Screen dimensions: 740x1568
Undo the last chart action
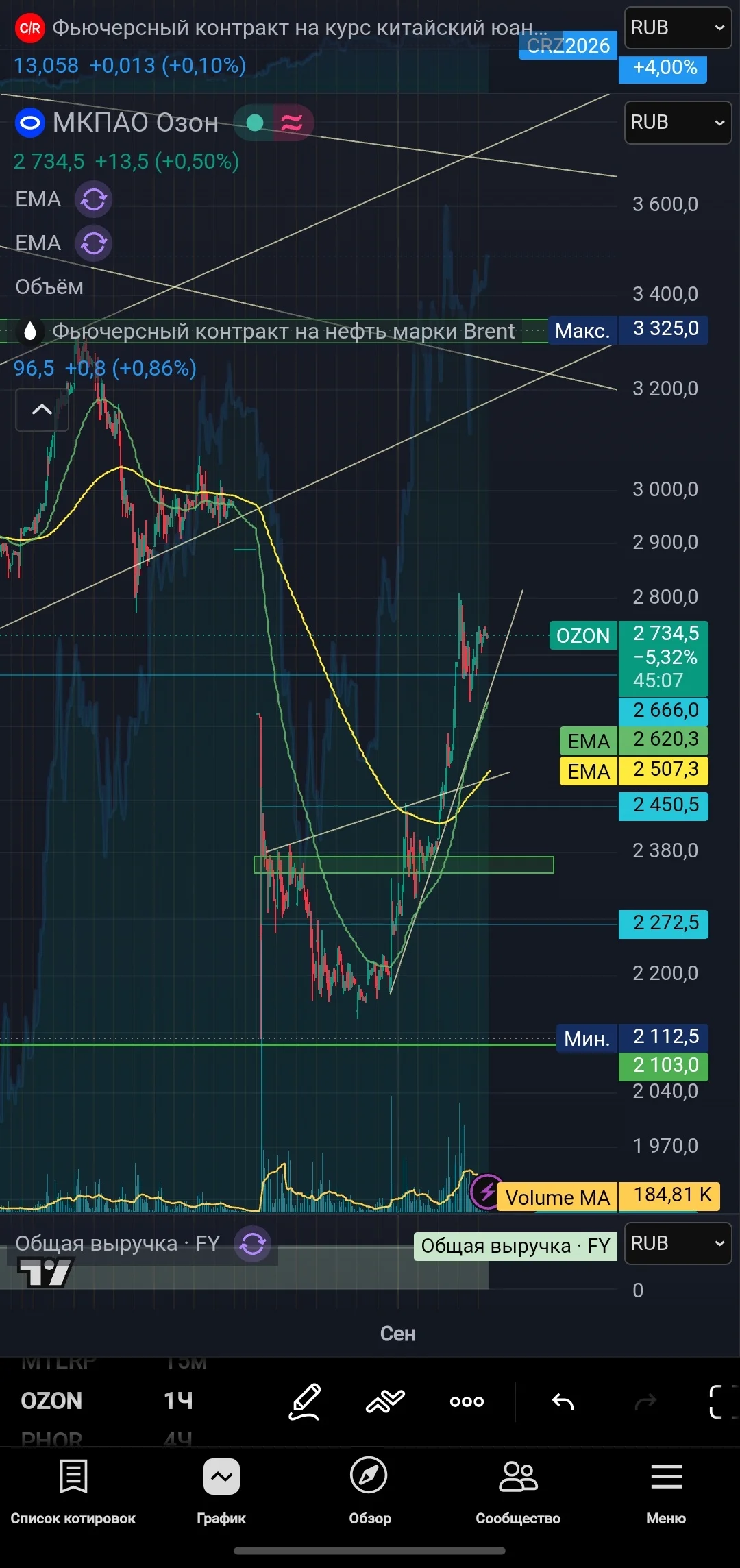pos(563,1402)
